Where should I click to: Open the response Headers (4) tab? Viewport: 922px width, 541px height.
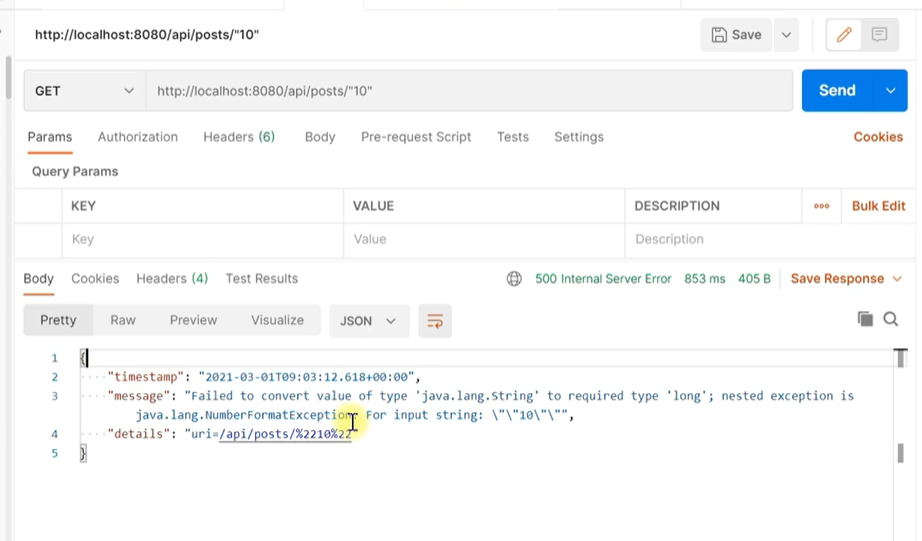click(172, 279)
